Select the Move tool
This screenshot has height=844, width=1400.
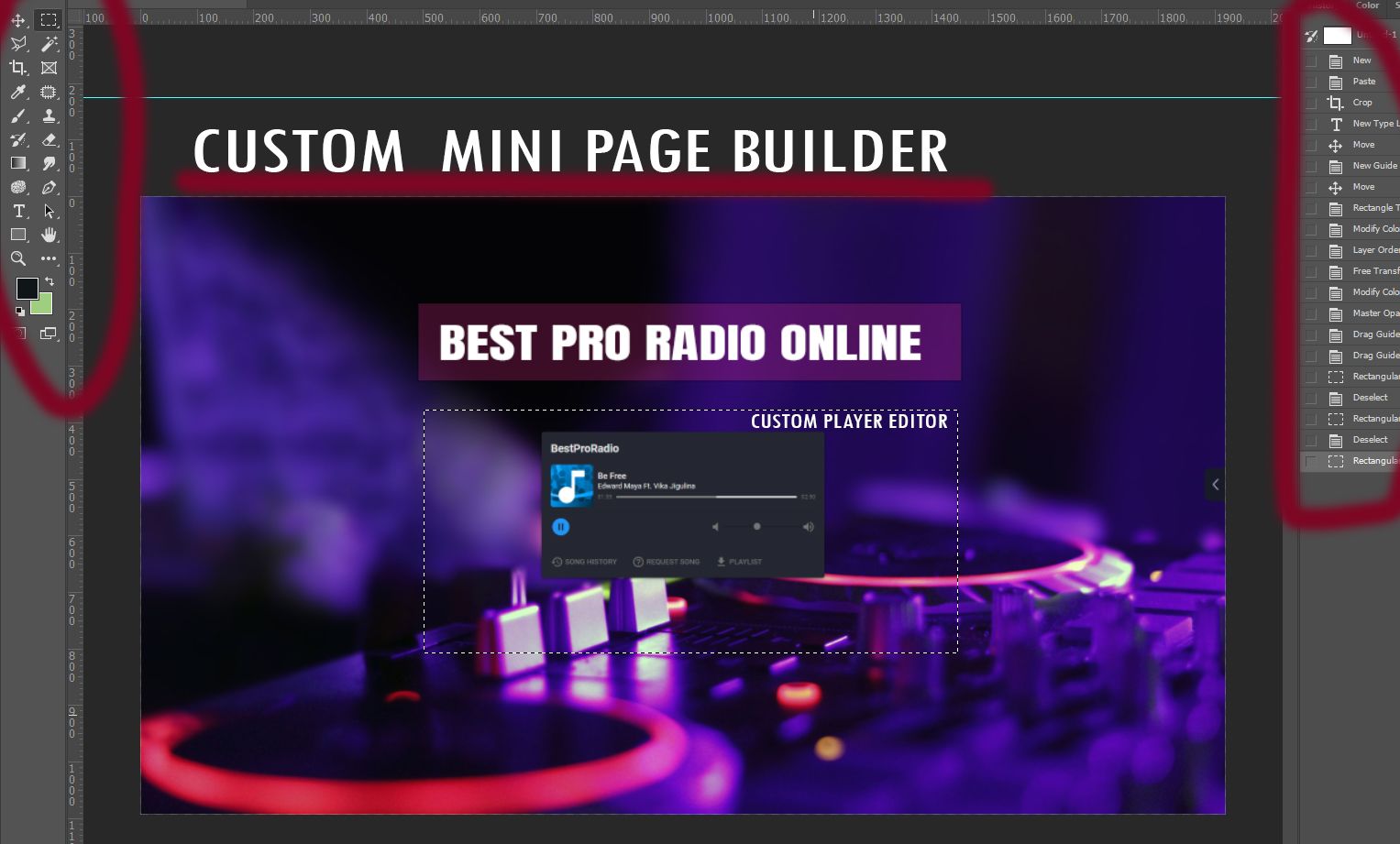[18, 19]
